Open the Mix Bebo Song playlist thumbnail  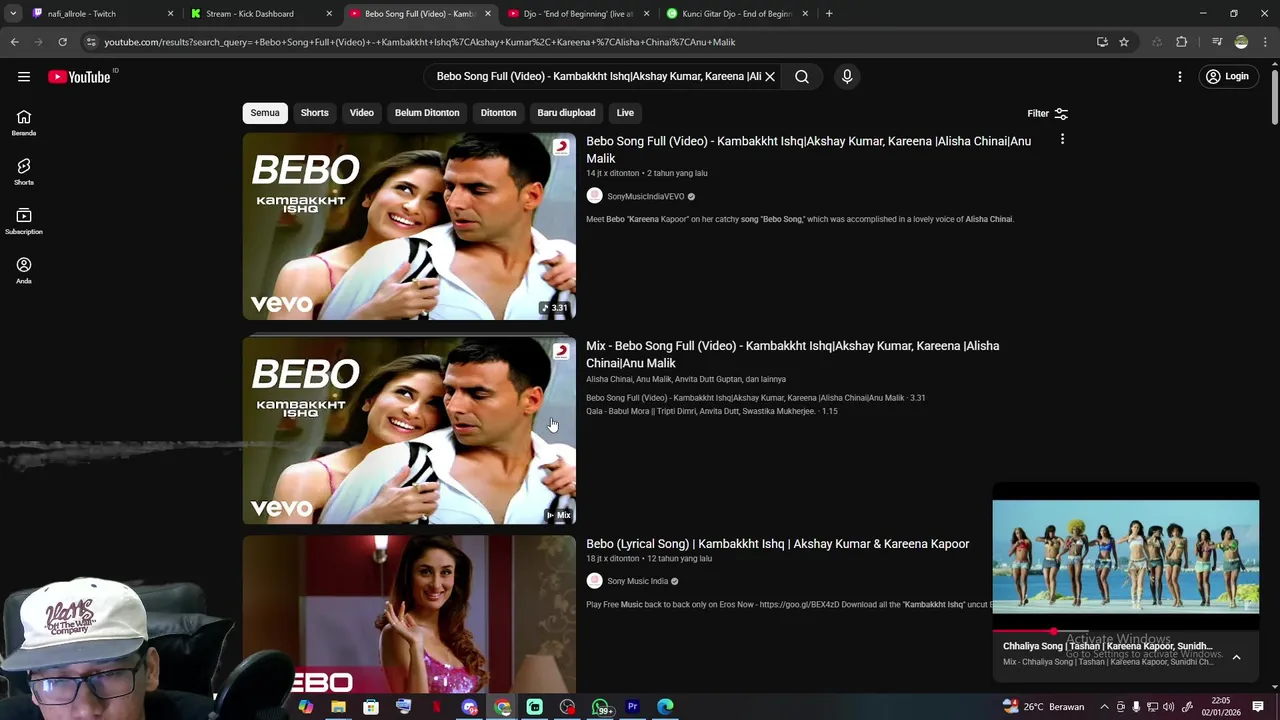pos(409,430)
